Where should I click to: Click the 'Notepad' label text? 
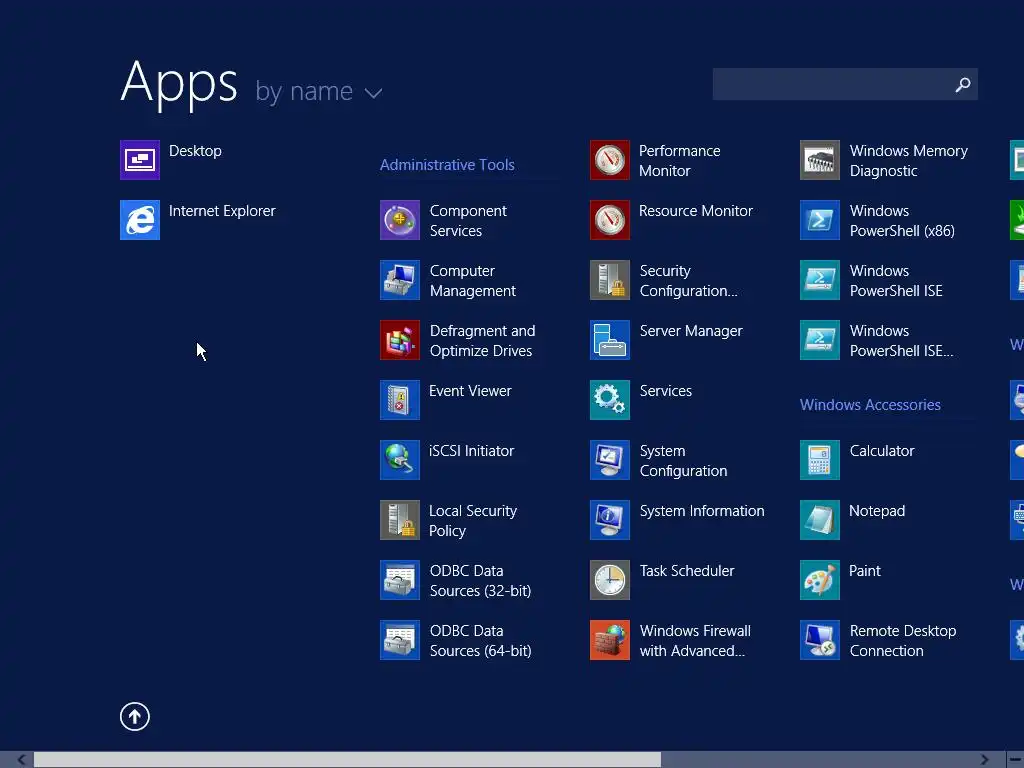click(x=877, y=511)
